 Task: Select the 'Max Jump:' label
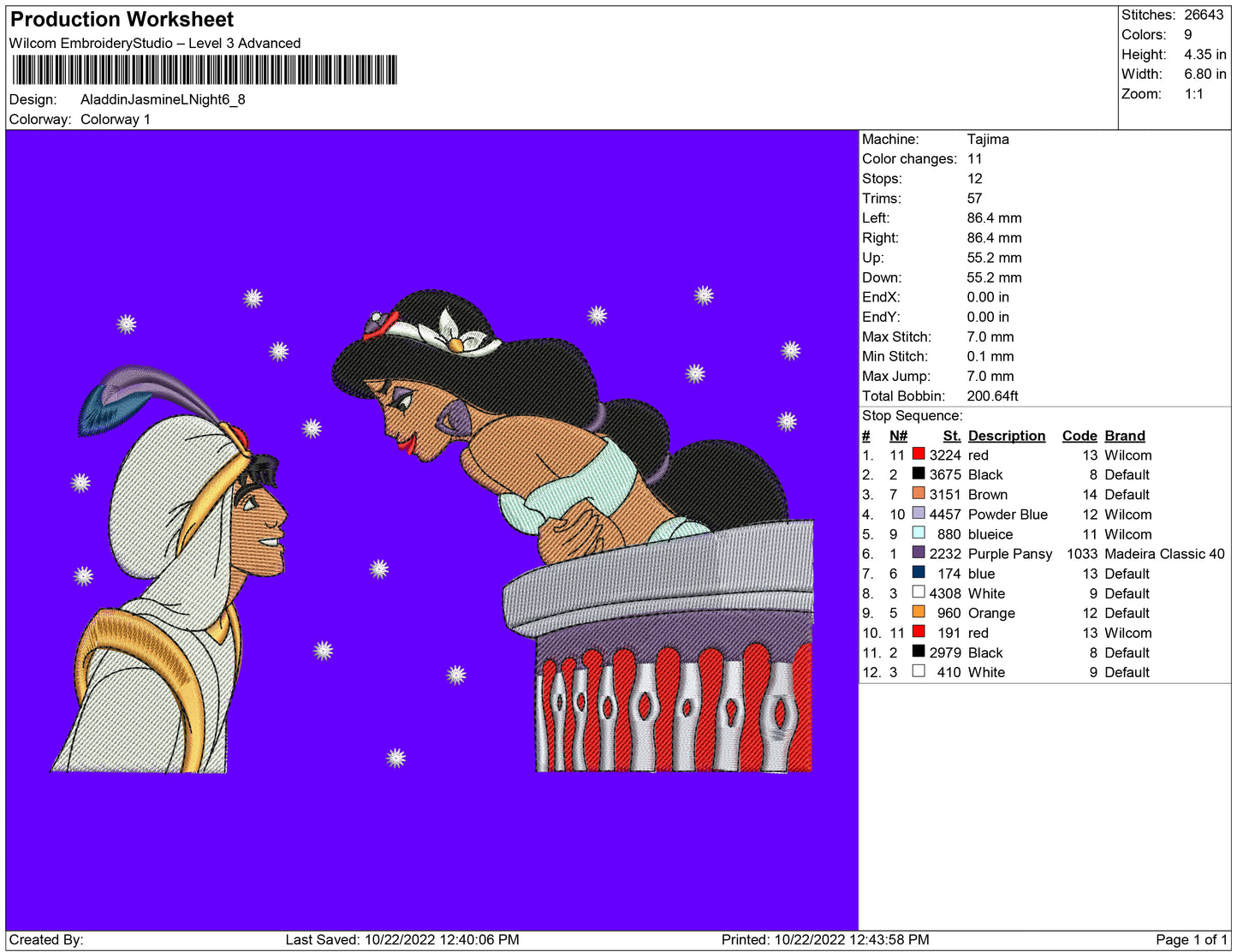coord(895,376)
